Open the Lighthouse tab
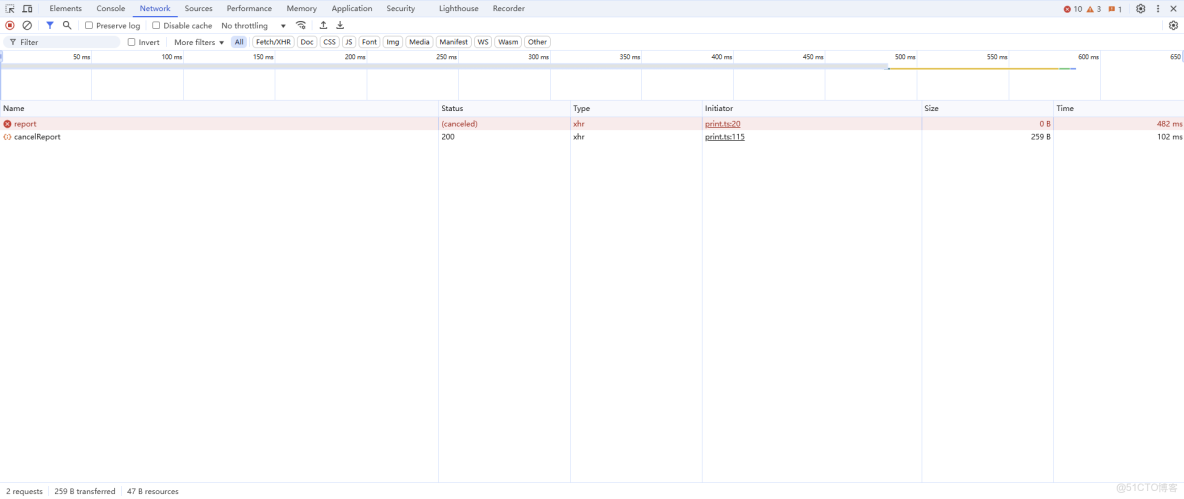The height and width of the screenshot is (499, 1184). [x=458, y=9]
